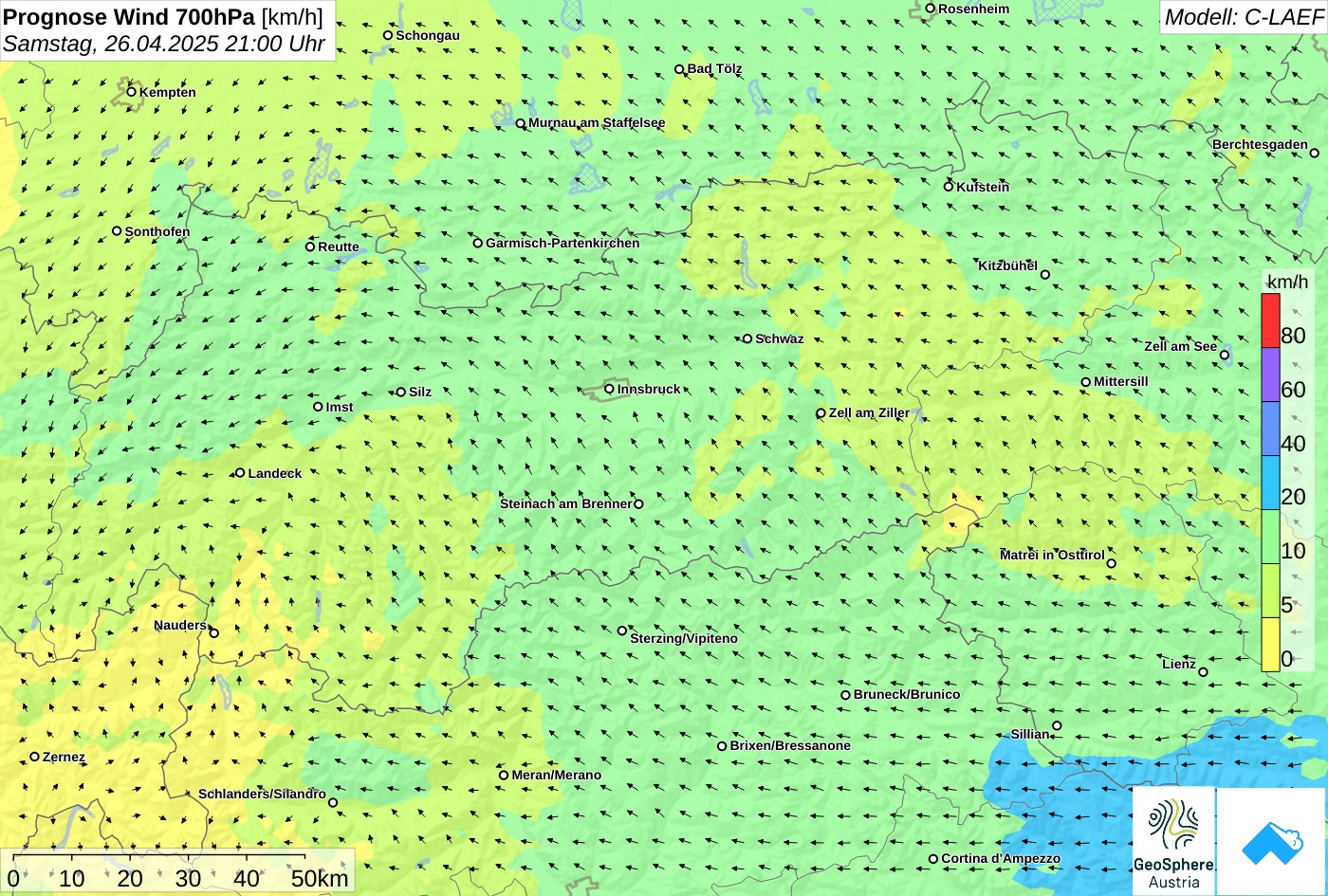Click the Schongau location marker
The height and width of the screenshot is (896, 1328).
click(387, 35)
